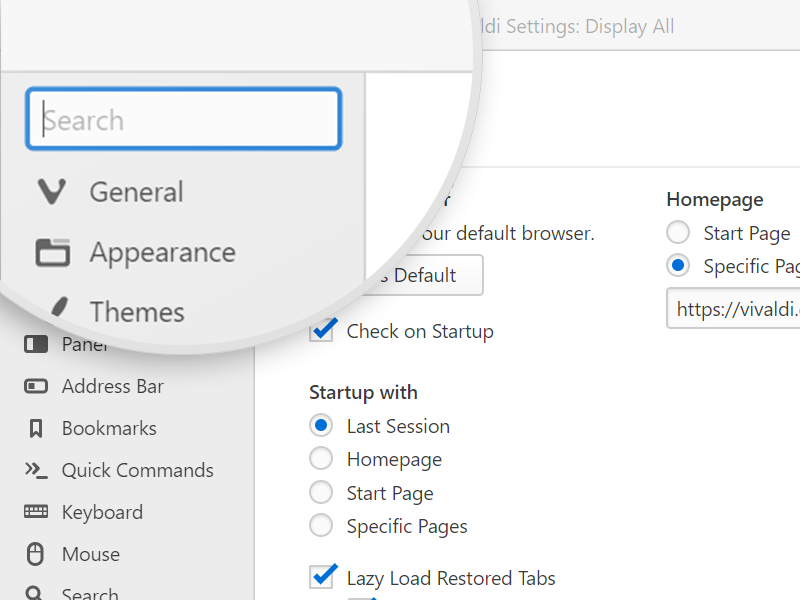This screenshot has width=800, height=600.
Task: Select the Panel icon in the settings sidebar
Action: 36,344
